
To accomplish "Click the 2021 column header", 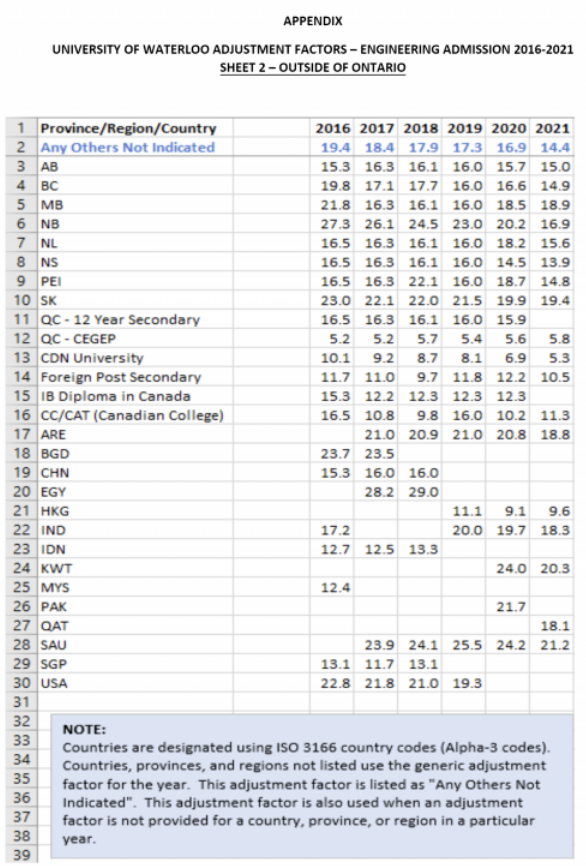I will point(551,128).
